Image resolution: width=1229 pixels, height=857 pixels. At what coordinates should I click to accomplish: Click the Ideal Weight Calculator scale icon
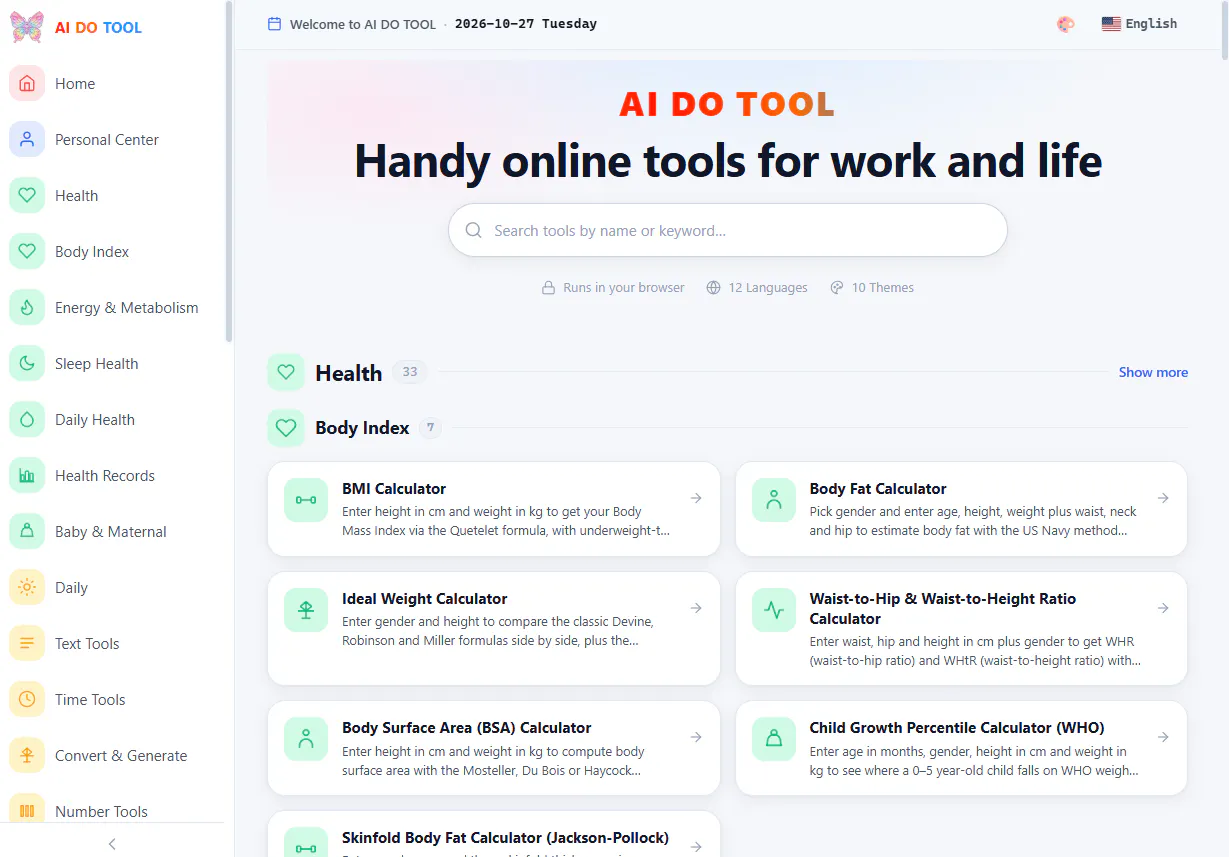pyautogui.click(x=306, y=609)
